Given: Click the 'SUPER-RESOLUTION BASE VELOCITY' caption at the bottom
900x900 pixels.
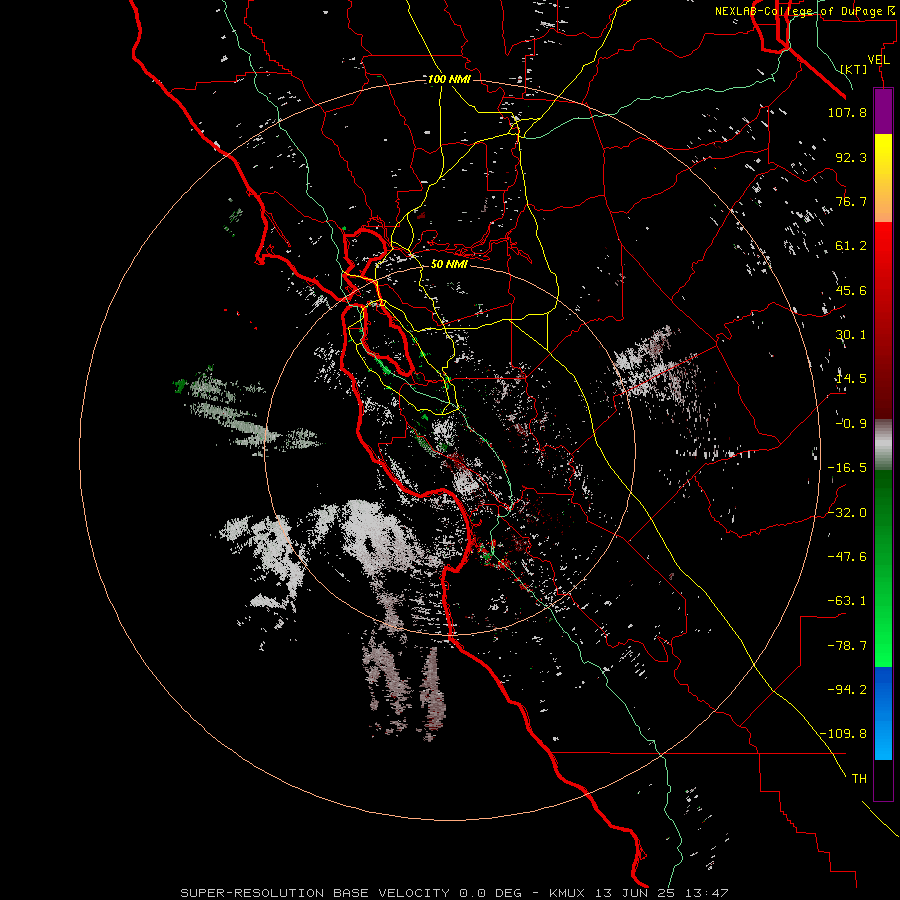Looking at the screenshot, I should point(315,893).
